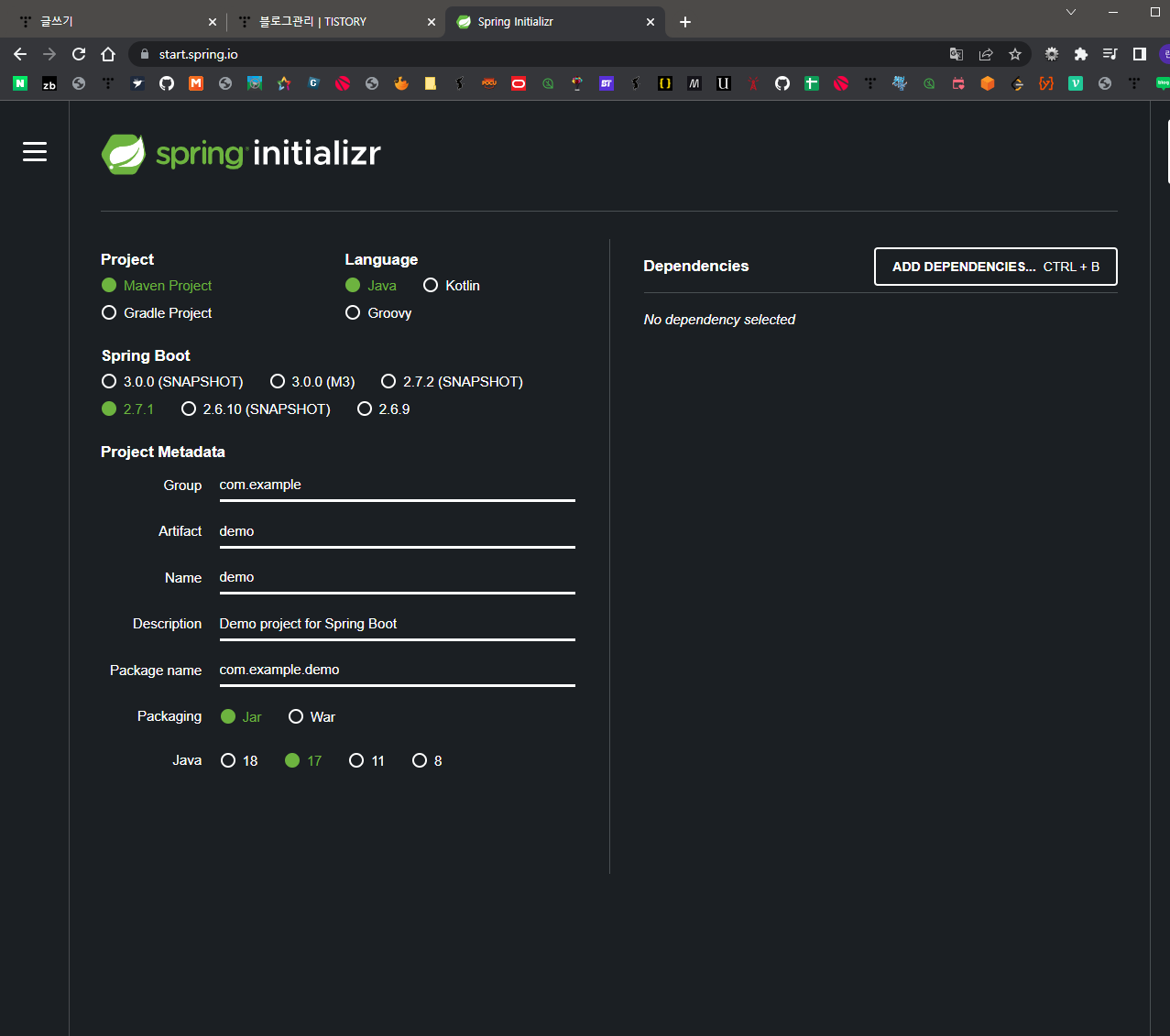This screenshot has height=1036, width=1170.
Task: Open the orange {y} bookmark
Action: coord(1046,83)
